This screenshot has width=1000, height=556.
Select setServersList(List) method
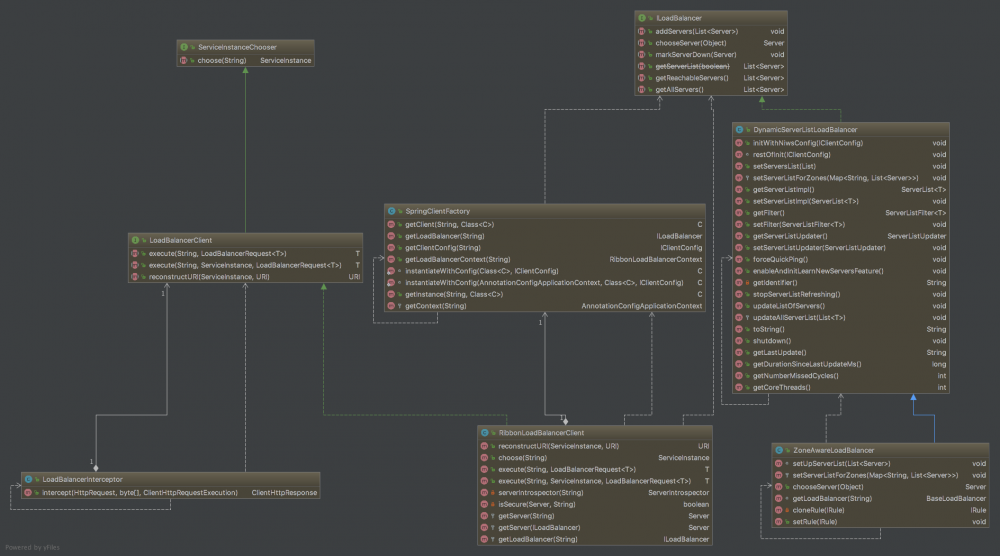click(x=841, y=166)
